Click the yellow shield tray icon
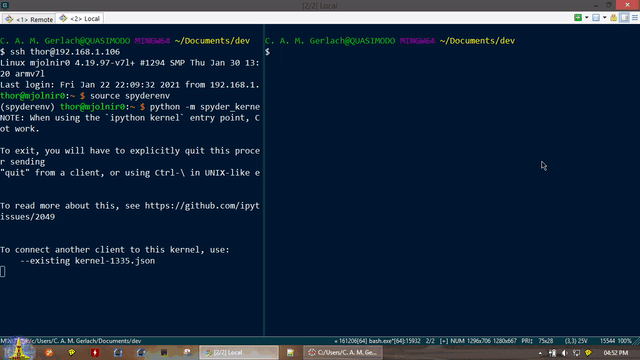Image resolution: width=640 pixels, height=360 pixels. (588, 353)
